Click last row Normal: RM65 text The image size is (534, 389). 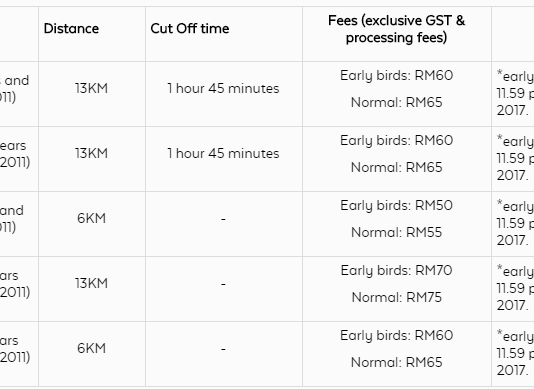point(396,362)
